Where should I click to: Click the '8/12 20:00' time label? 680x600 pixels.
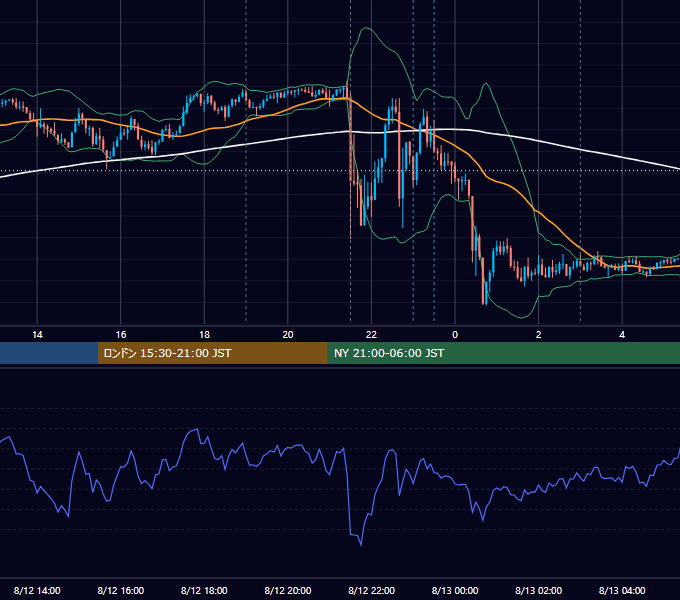pos(288,590)
